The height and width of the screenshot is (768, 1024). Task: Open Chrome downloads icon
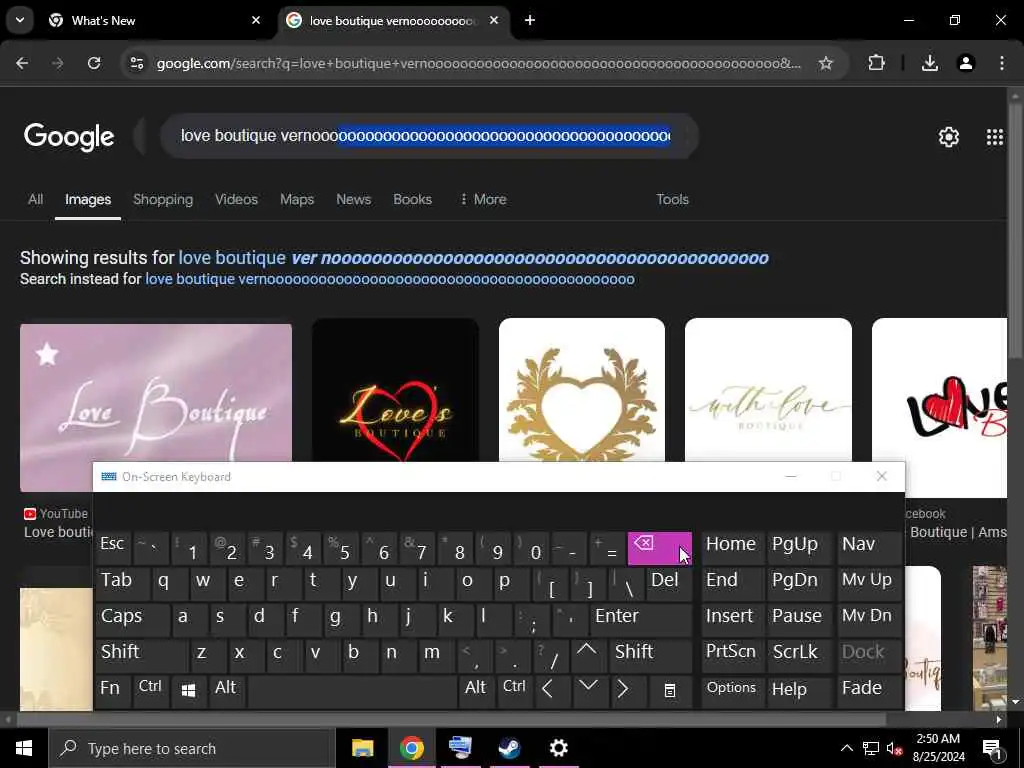[930, 63]
